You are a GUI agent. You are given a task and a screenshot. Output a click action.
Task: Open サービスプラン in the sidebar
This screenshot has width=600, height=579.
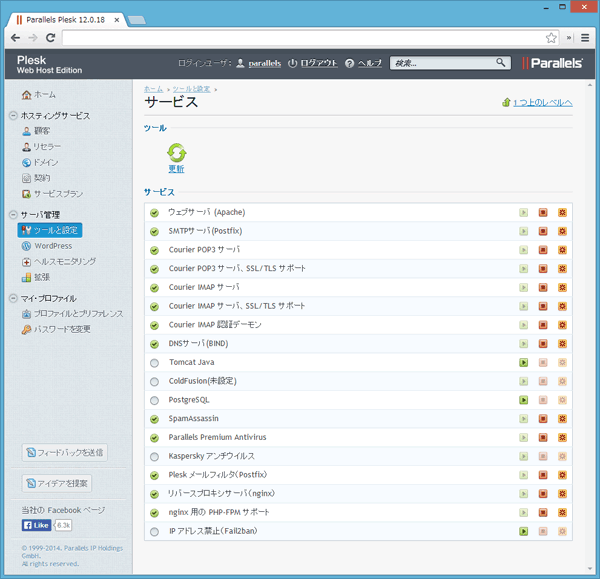[x=52, y=194]
